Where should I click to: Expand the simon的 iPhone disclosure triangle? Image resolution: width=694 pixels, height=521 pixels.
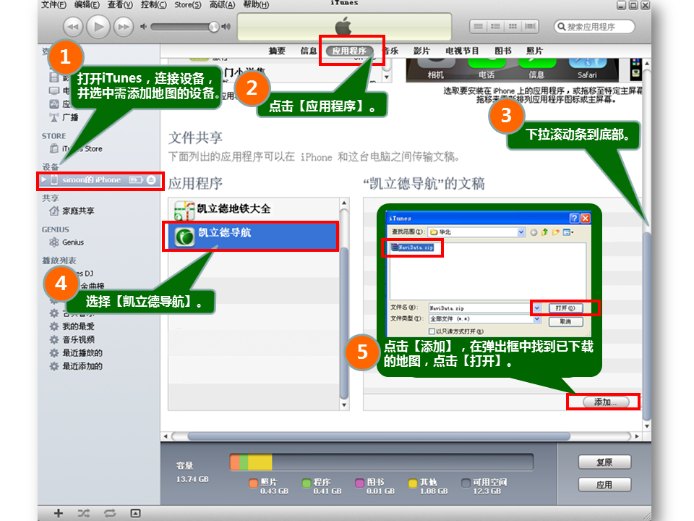coord(44,180)
